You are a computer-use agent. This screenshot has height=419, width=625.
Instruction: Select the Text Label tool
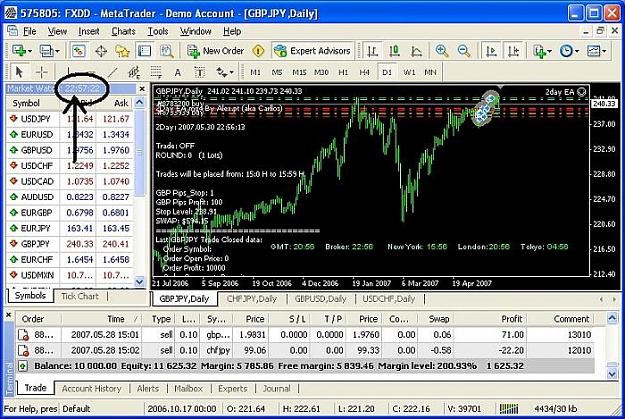pos(200,72)
